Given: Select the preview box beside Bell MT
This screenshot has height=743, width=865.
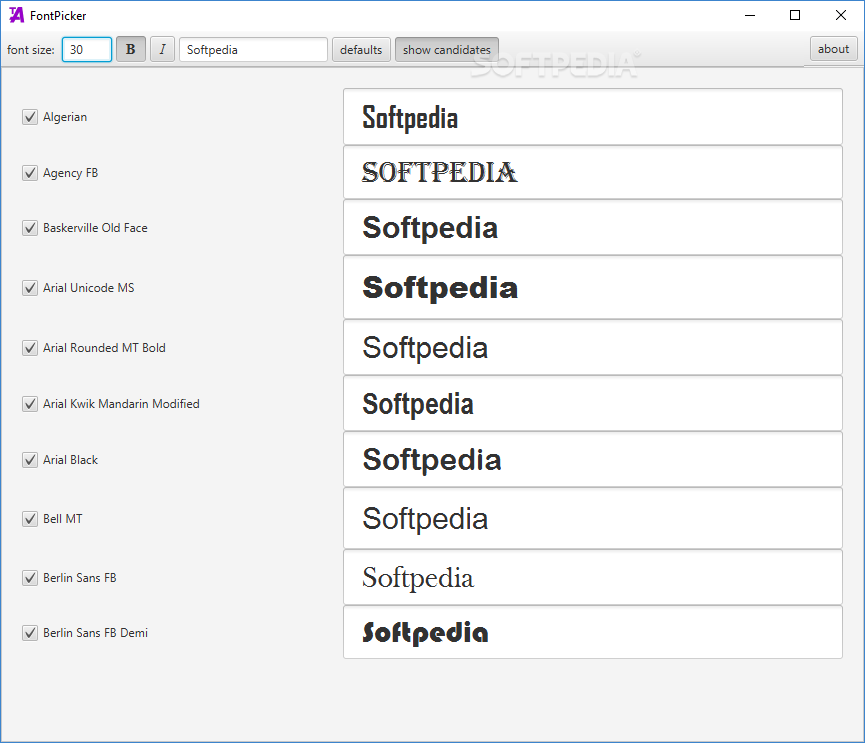Looking at the screenshot, I should tap(593, 519).
